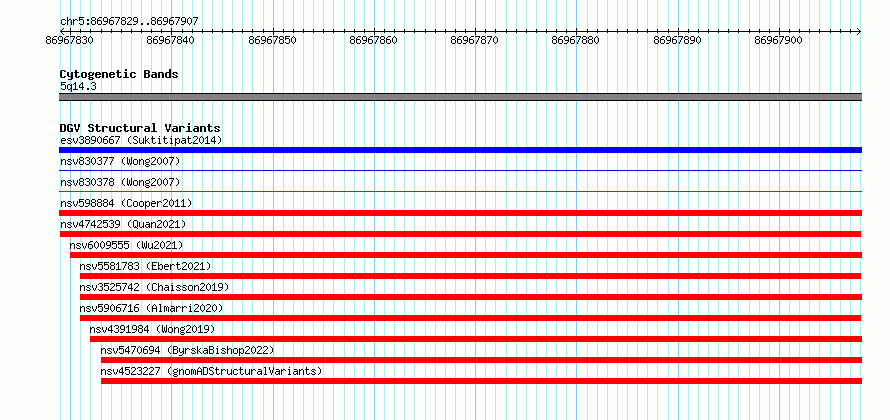Open nsv830378 (Wong2007) variant label

(120, 182)
